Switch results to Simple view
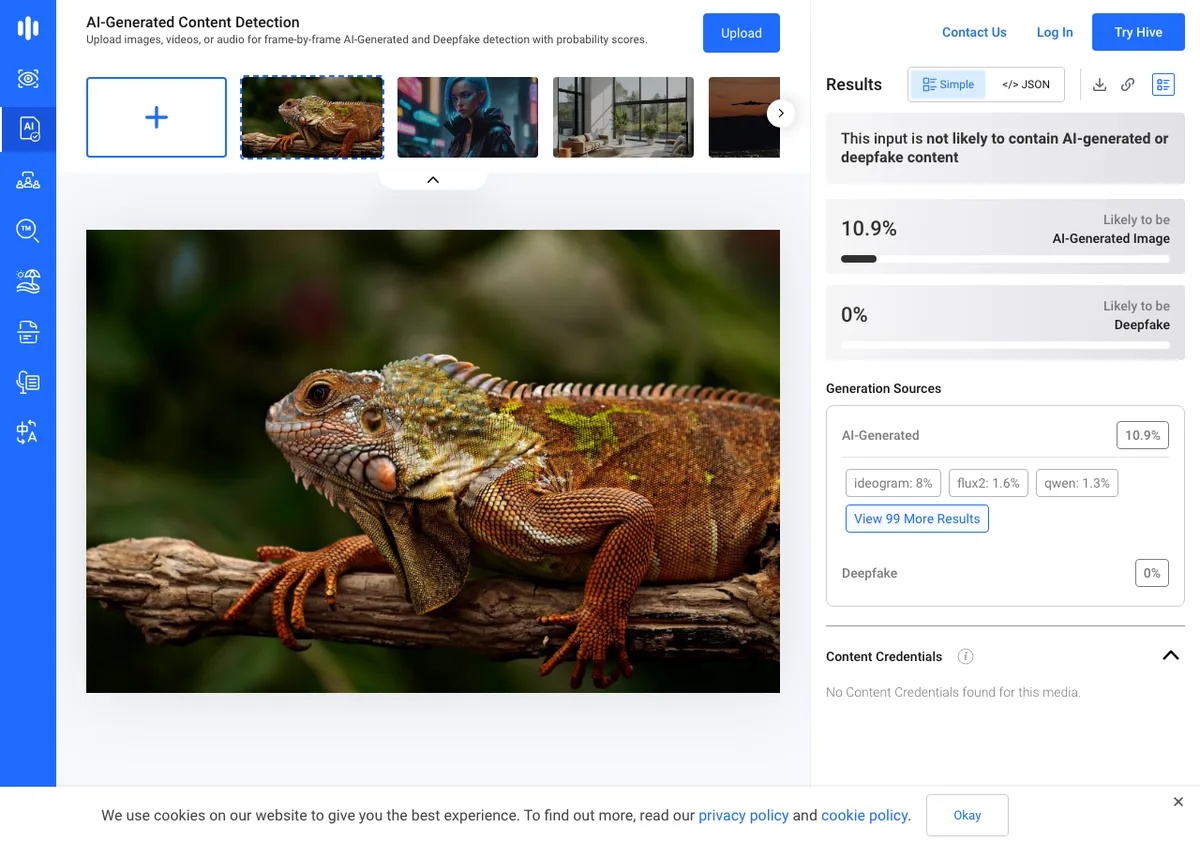 948,85
